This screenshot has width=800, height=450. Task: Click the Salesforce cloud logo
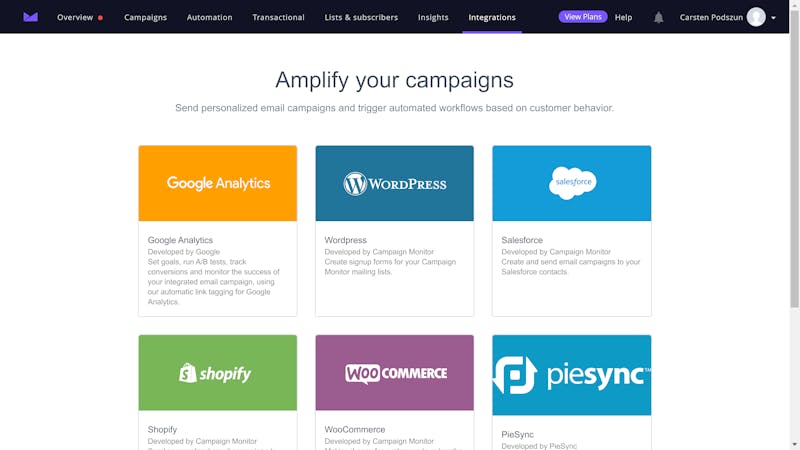(572, 183)
